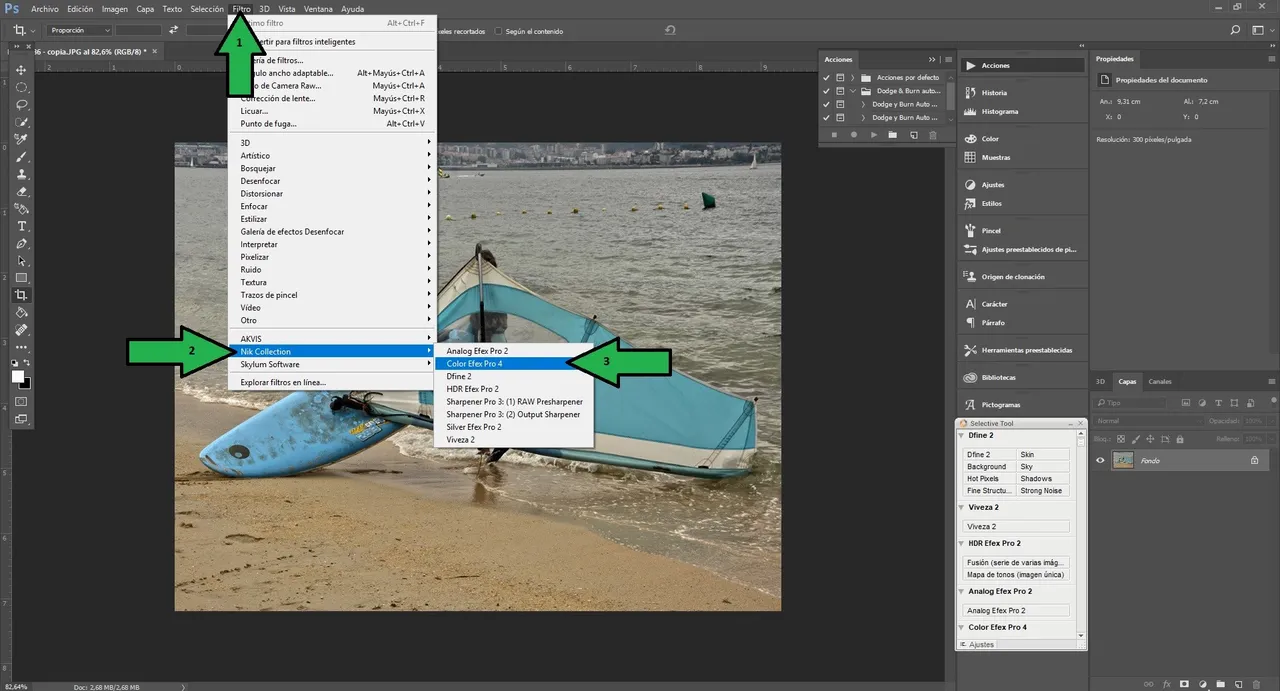Select the Paint Bucket tool
Image resolution: width=1280 pixels, height=691 pixels.
21,313
